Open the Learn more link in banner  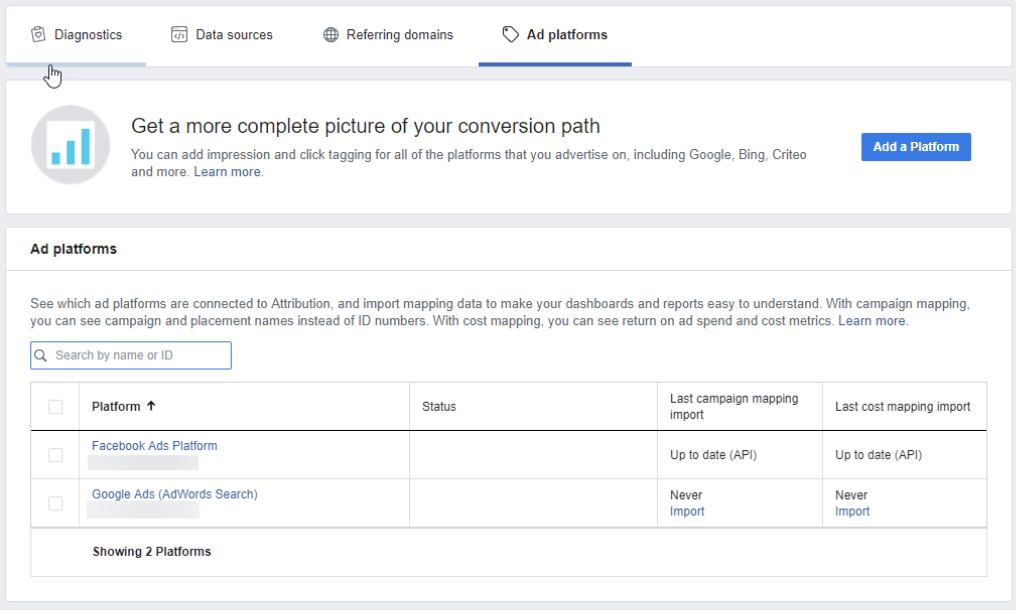tap(229, 170)
